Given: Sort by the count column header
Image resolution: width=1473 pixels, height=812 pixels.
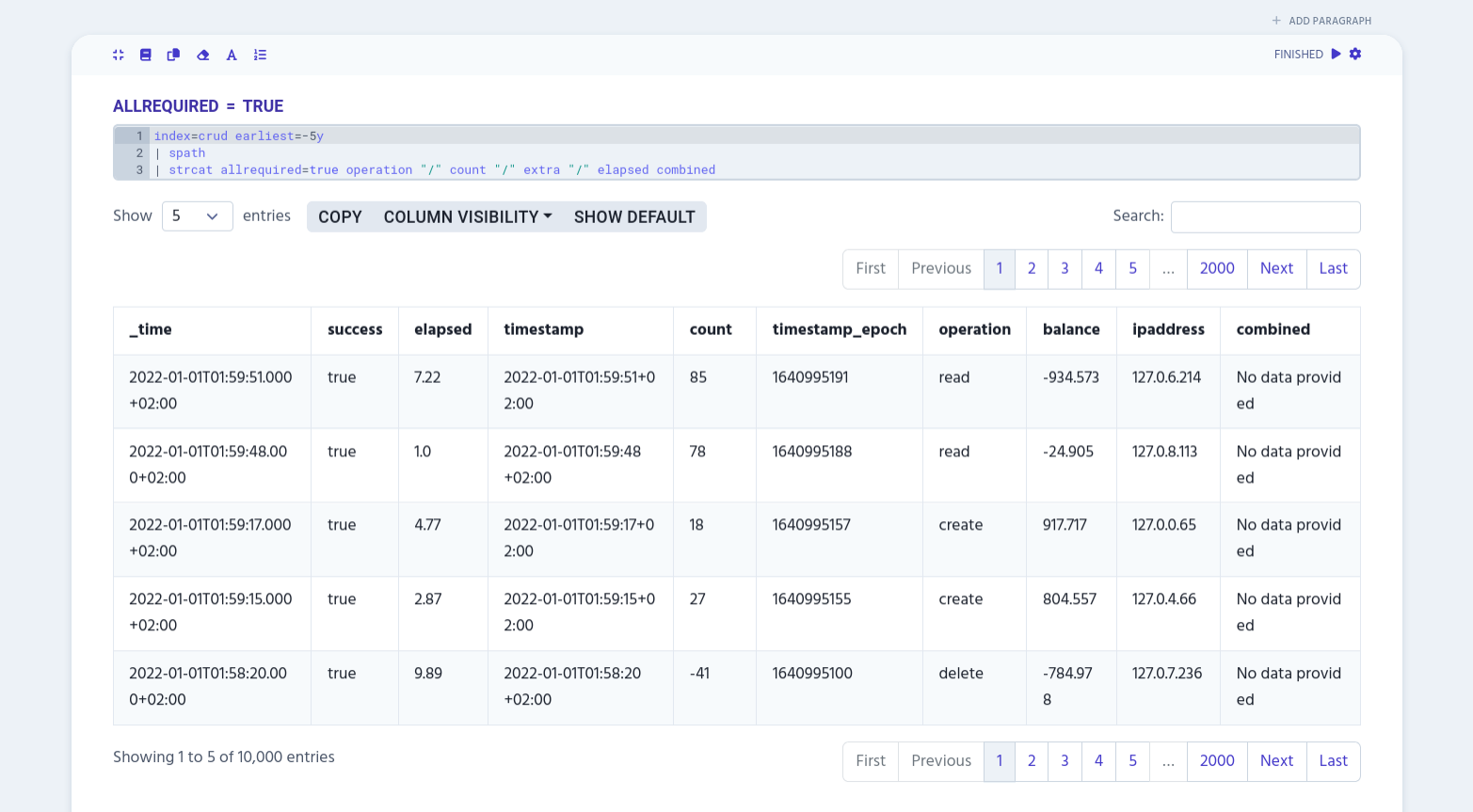Looking at the screenshot, I should point(714,330).
